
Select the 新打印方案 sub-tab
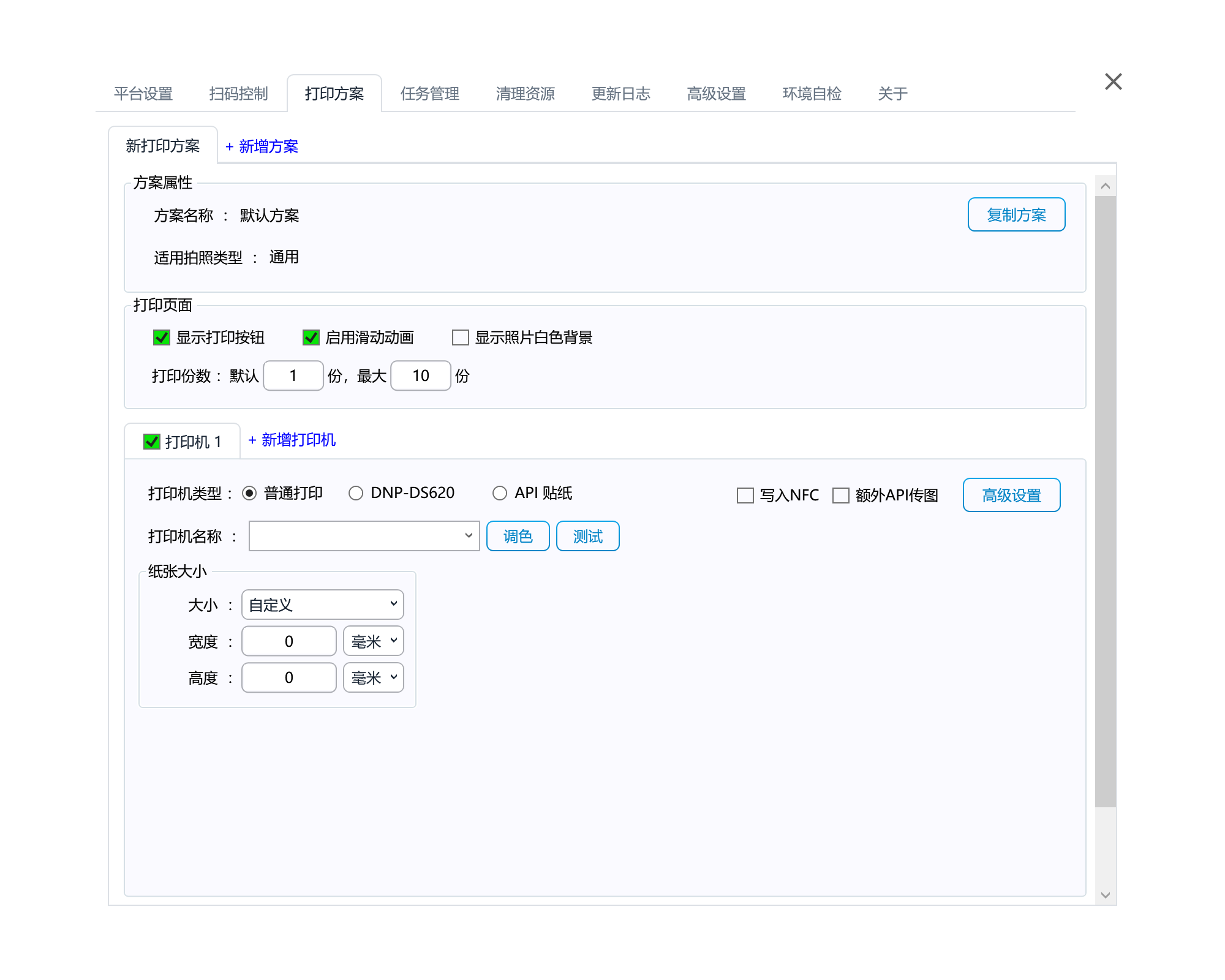(x=163, y=146)
